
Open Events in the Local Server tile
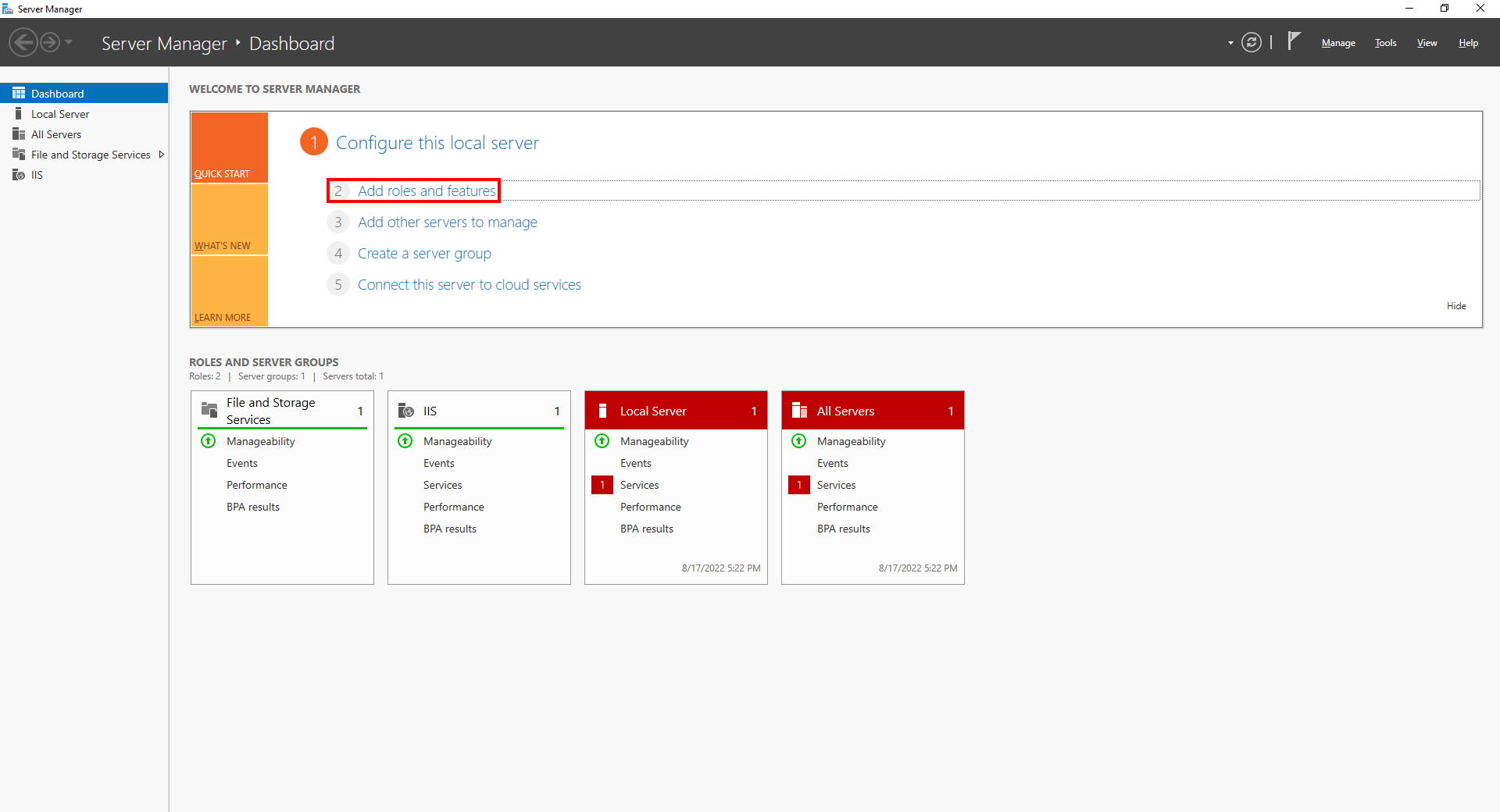636,463
